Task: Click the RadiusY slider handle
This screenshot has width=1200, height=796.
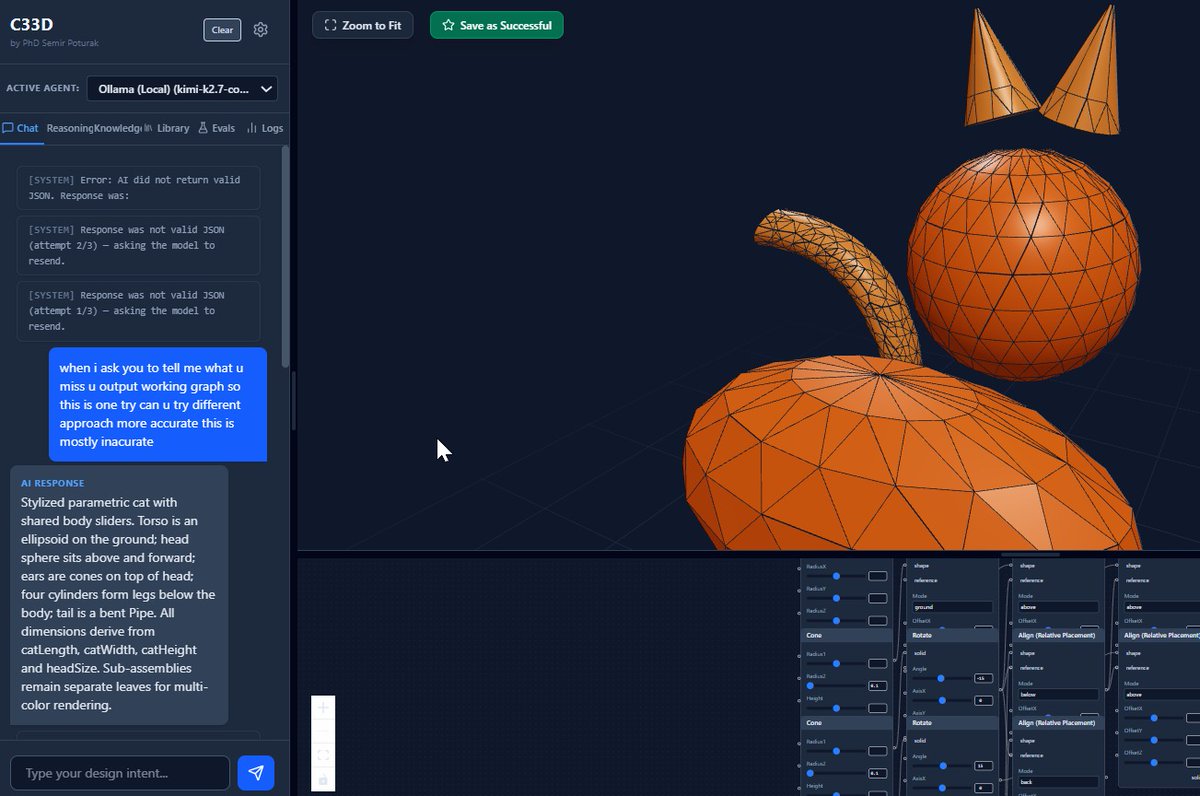Action: (x=836, y=598)
